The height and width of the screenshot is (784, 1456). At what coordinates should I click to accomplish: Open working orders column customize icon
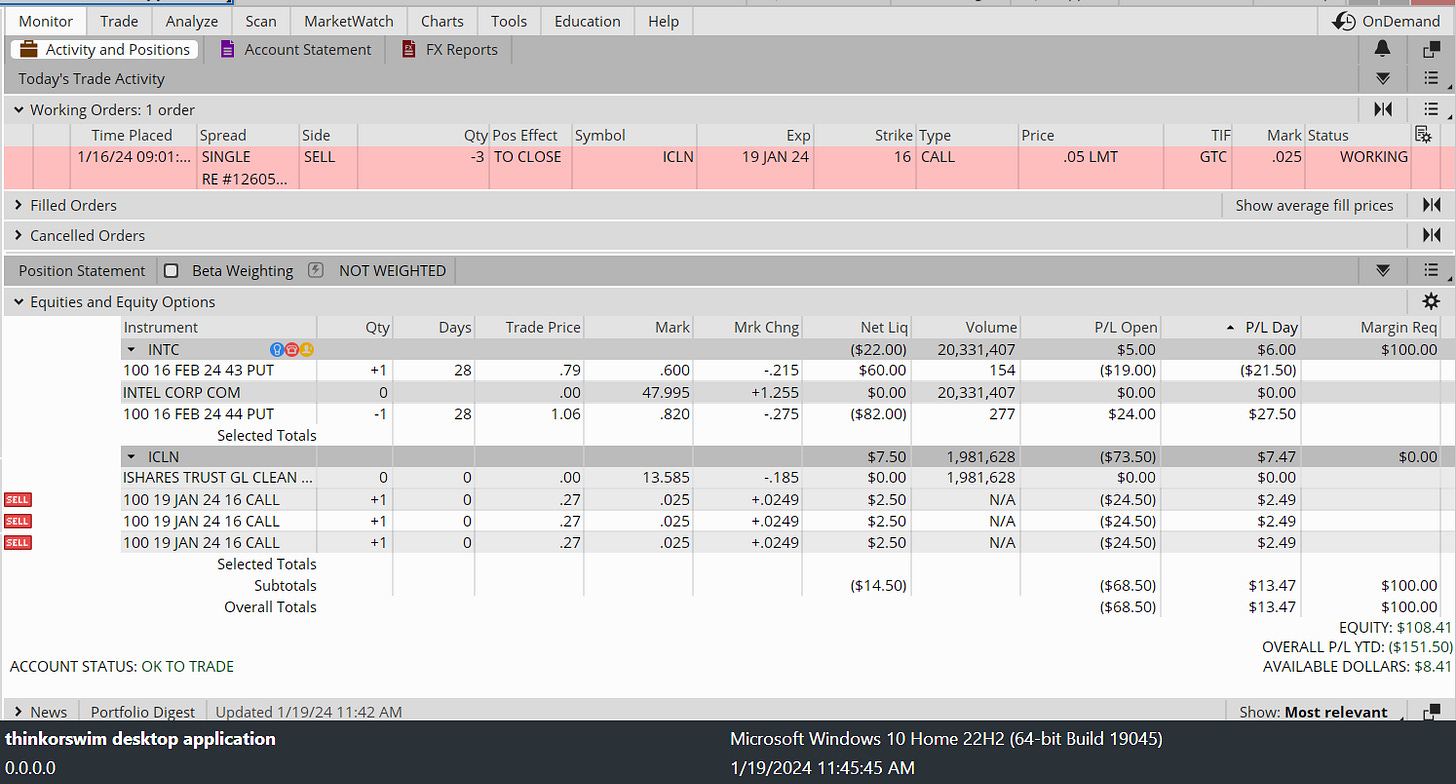pos(1423,135)
